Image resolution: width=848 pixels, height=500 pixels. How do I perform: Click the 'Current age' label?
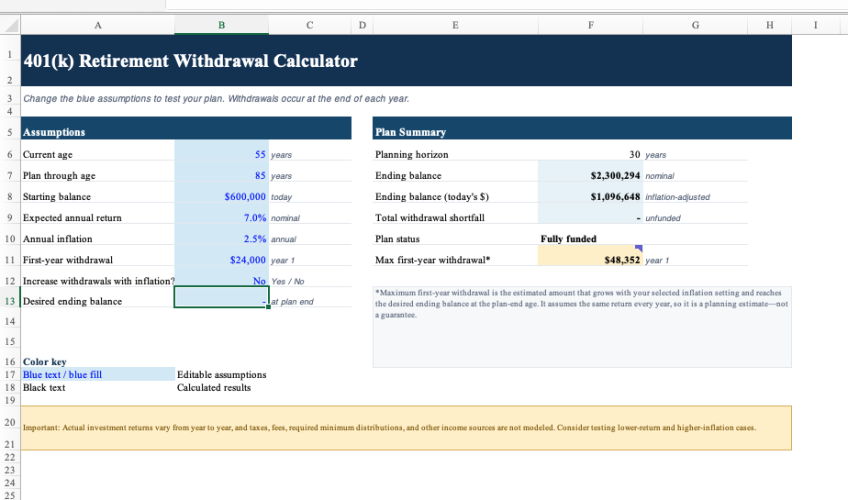(x=48, y=155)
